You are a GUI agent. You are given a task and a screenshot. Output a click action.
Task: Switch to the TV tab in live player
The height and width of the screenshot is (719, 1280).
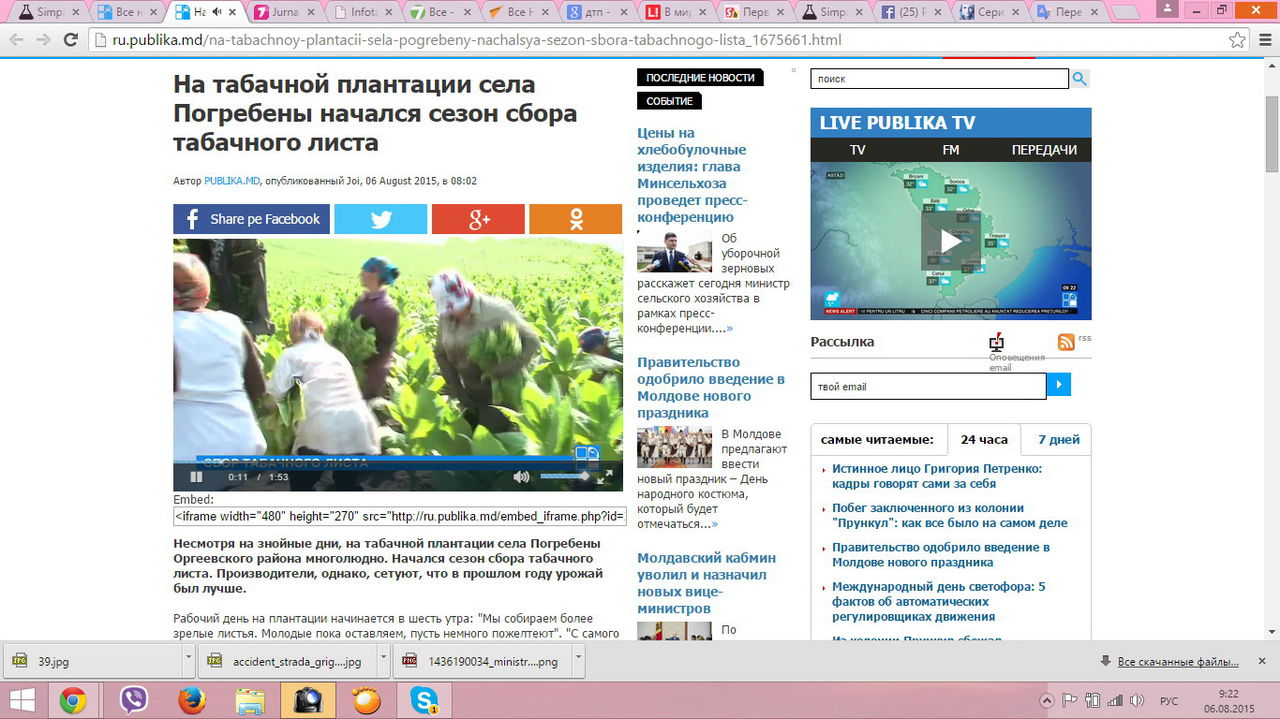coord(857,150)
